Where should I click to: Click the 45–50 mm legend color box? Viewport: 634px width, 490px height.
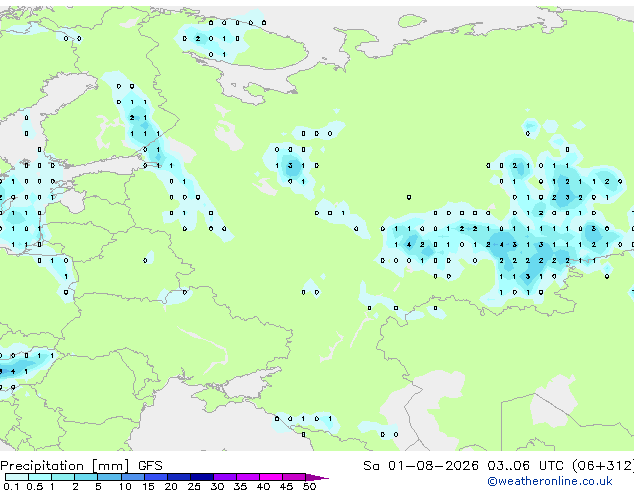tap(294, 477)
